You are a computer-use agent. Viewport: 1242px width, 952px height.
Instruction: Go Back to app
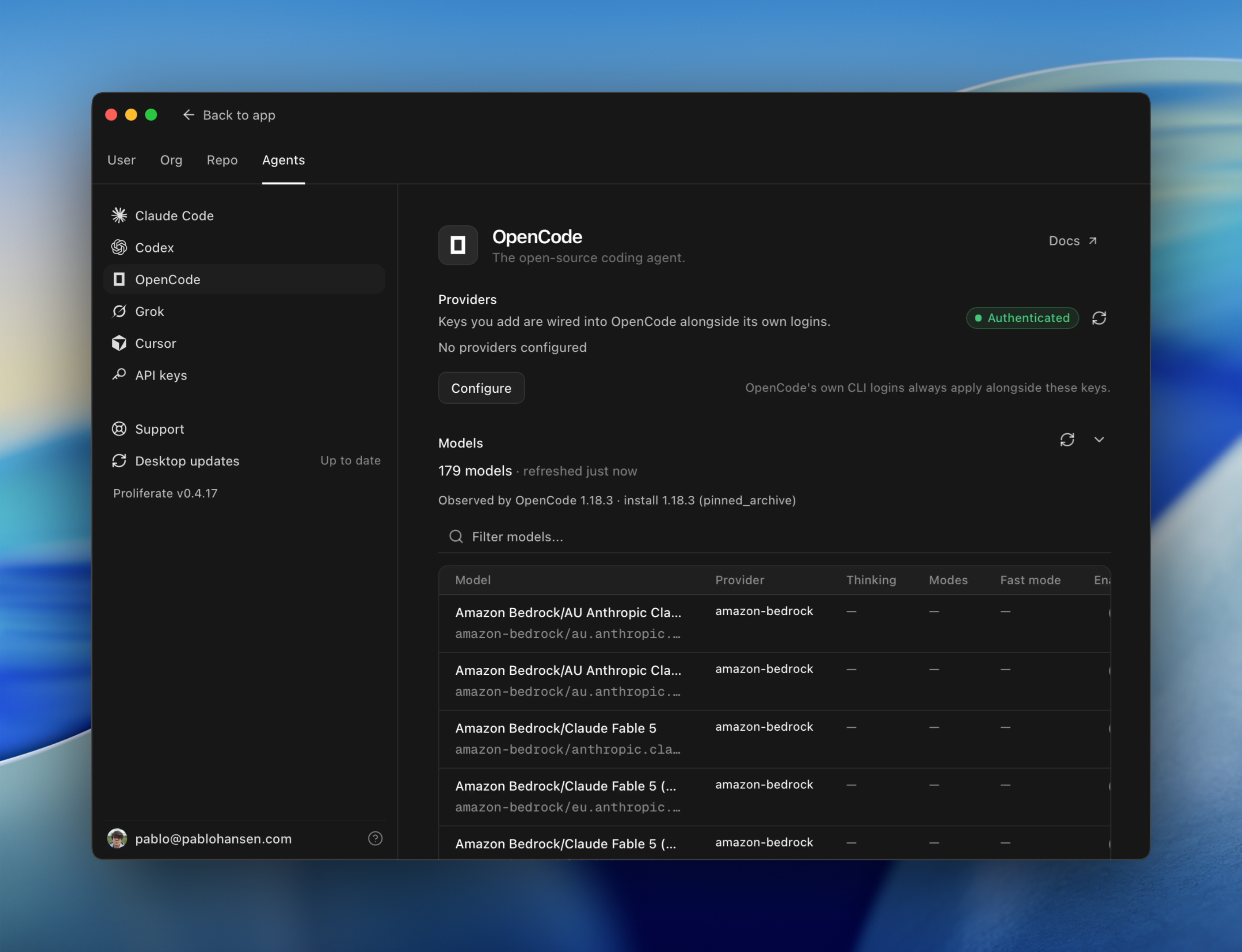pos(229,115)
